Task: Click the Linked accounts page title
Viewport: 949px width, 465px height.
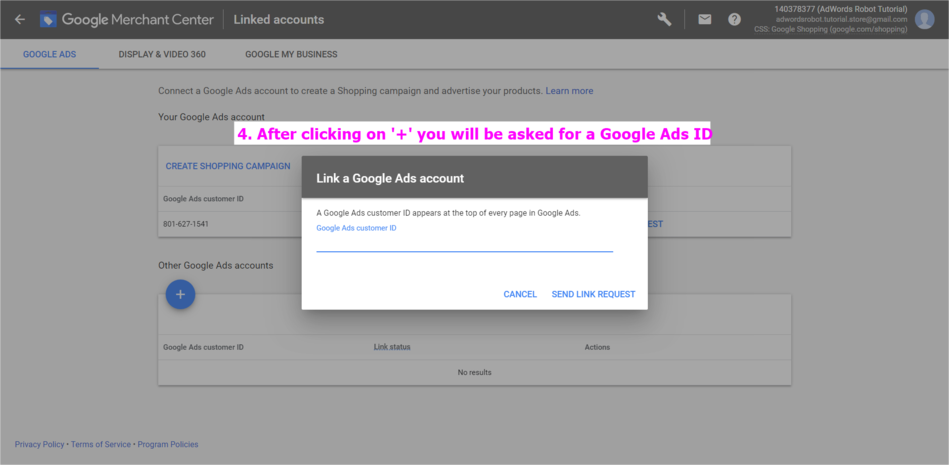Action: [278, 19]
